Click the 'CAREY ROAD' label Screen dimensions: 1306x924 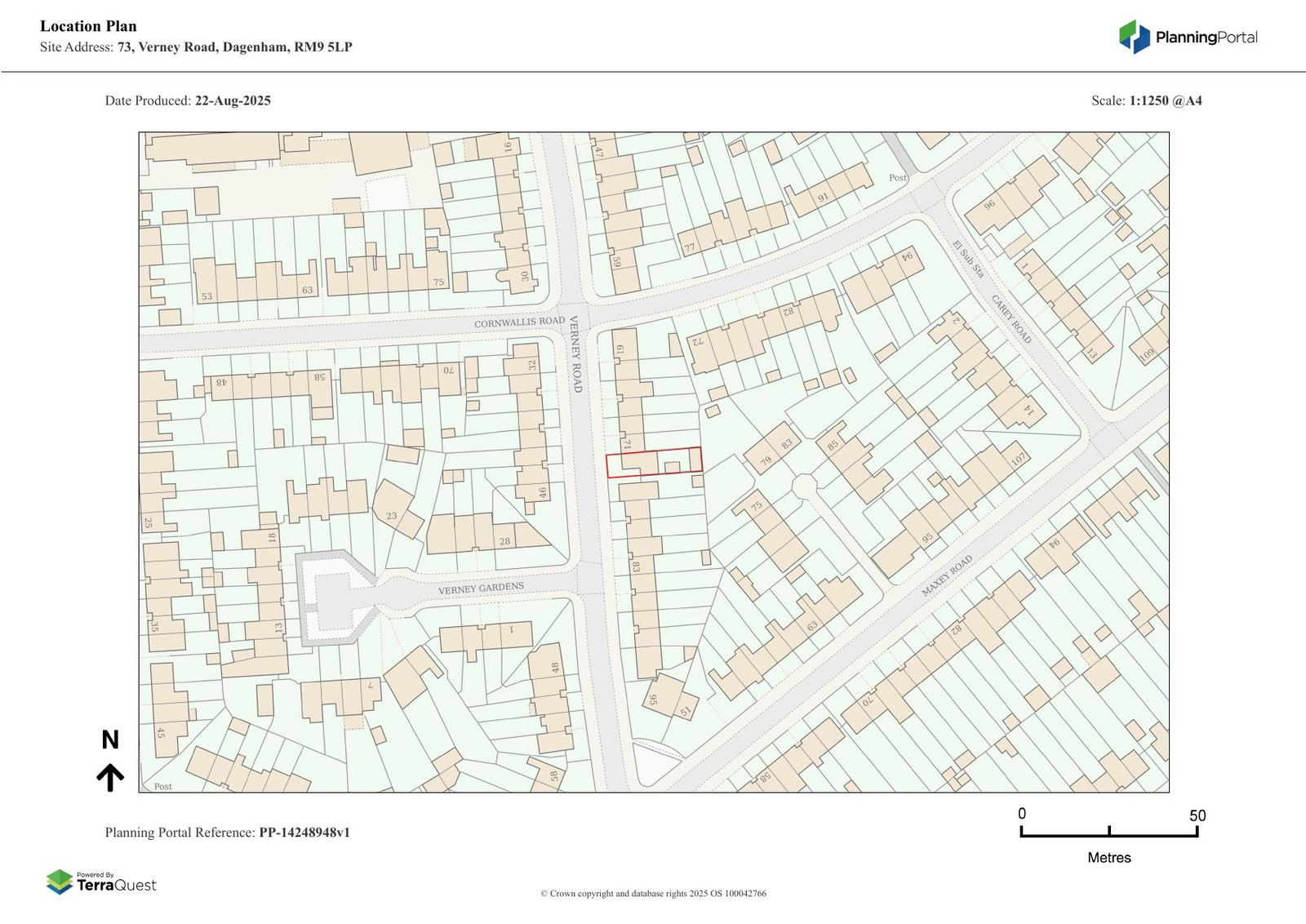pos(1011,319)
